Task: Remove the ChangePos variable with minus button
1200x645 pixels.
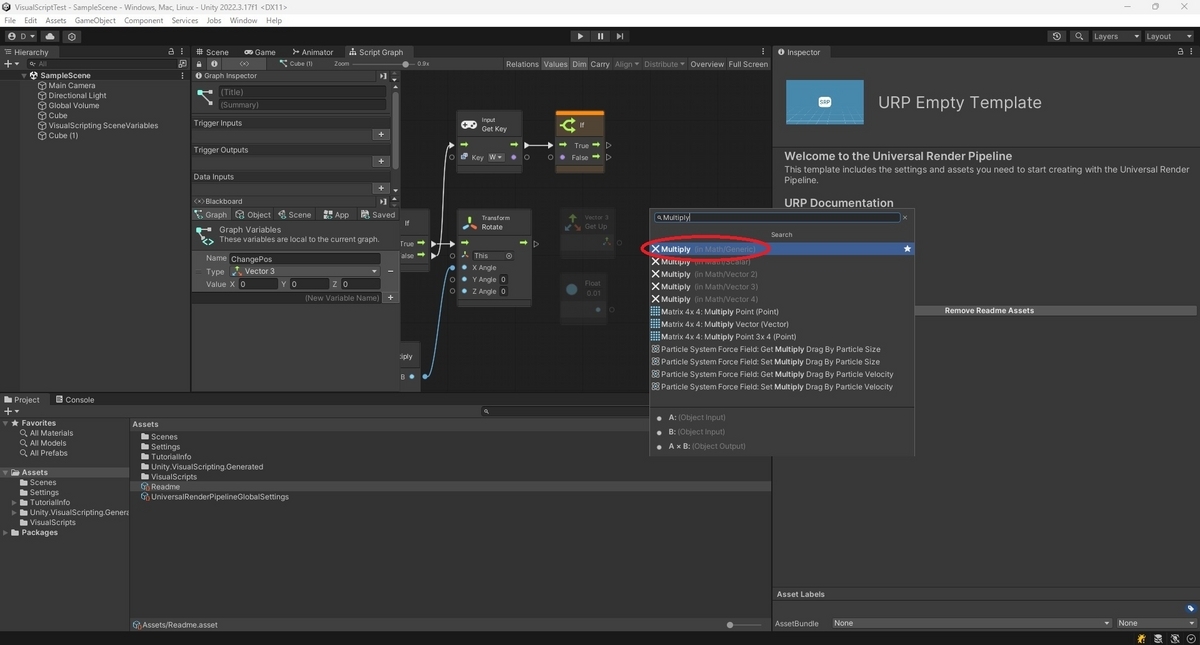Action: tap(390, 271)
